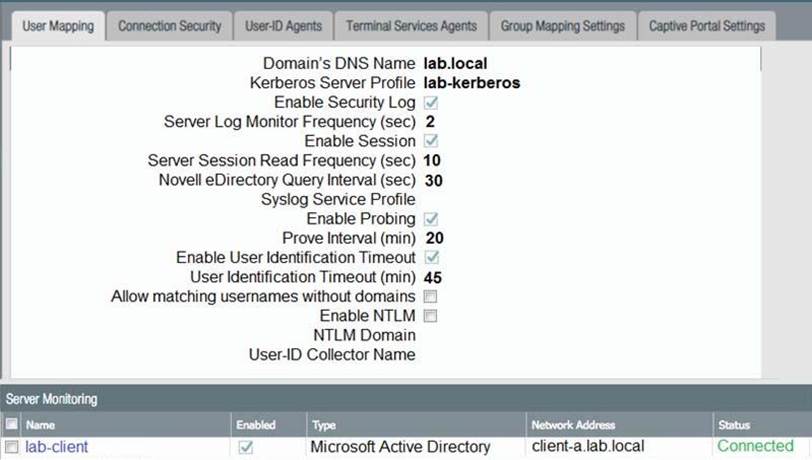Screen dimensions: 812x460
Task: Open Group Mapping Settings tab
Action: coord(562,26)
